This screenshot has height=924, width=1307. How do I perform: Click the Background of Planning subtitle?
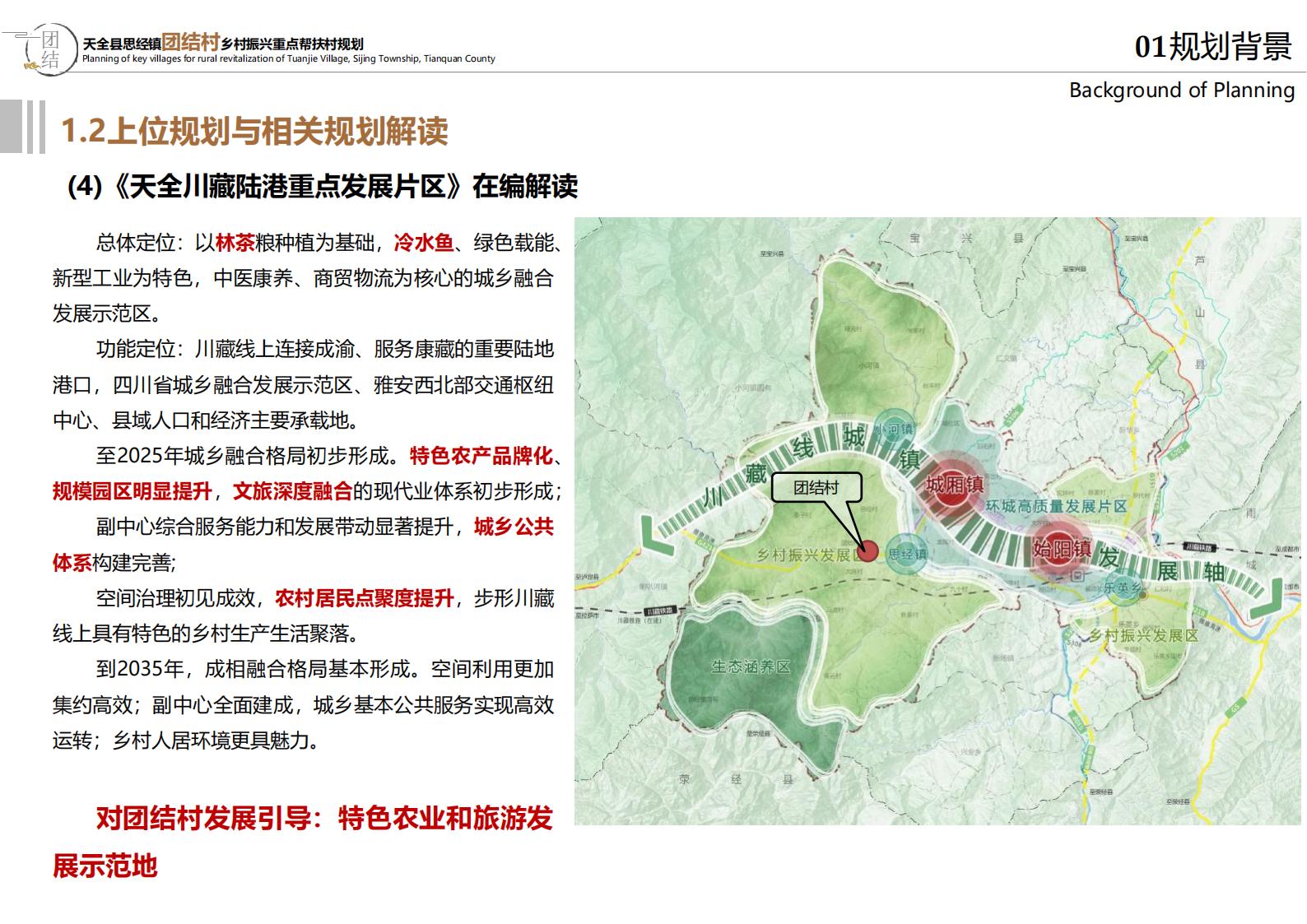(1182, 90)
